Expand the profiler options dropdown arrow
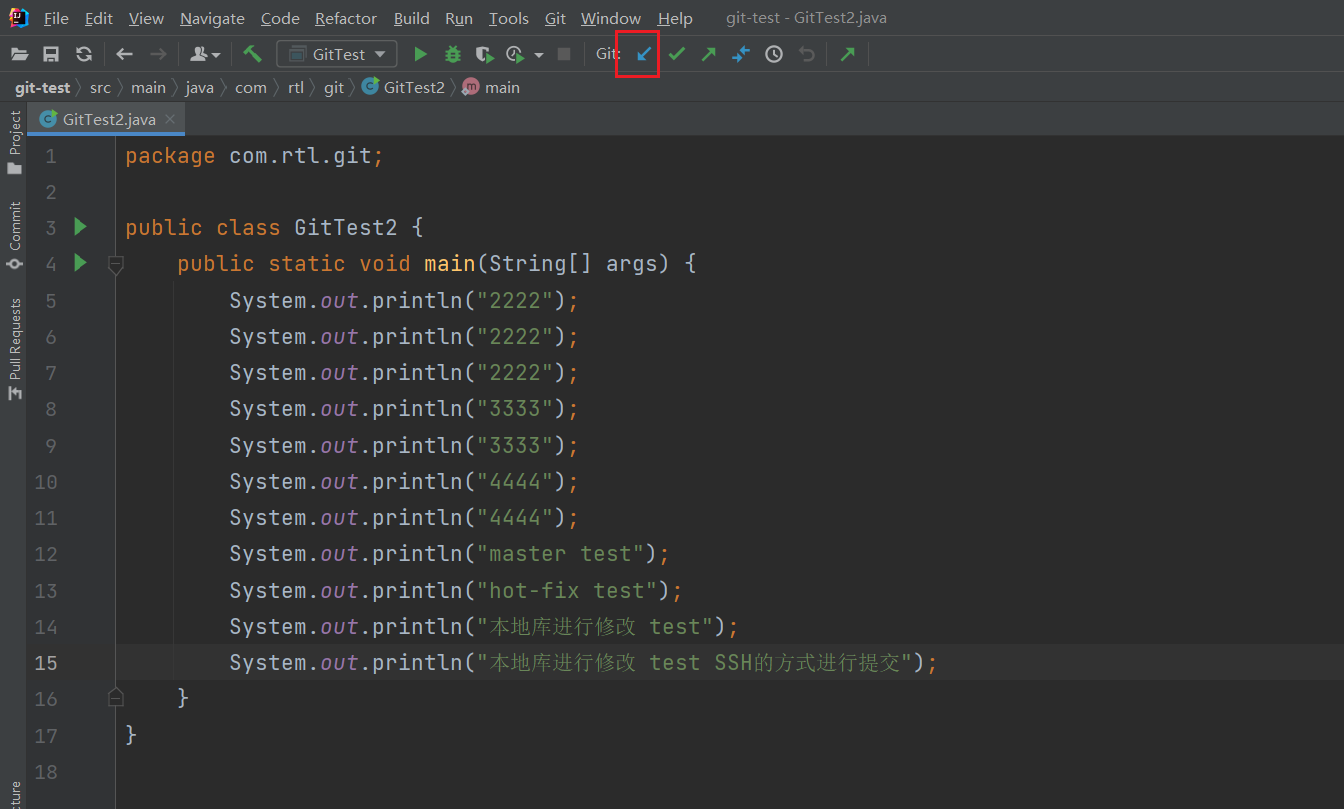 click(x=539, y=55)
